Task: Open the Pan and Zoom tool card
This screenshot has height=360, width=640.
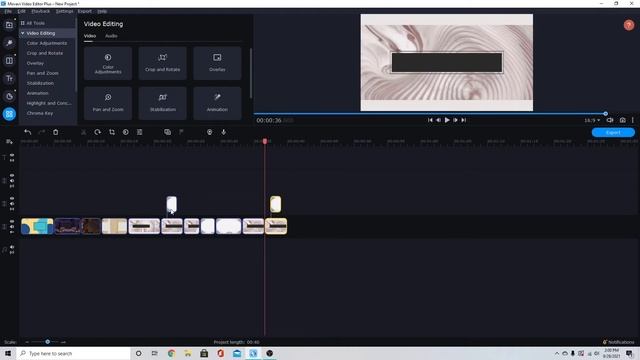Action: click(x=108, y=103)
